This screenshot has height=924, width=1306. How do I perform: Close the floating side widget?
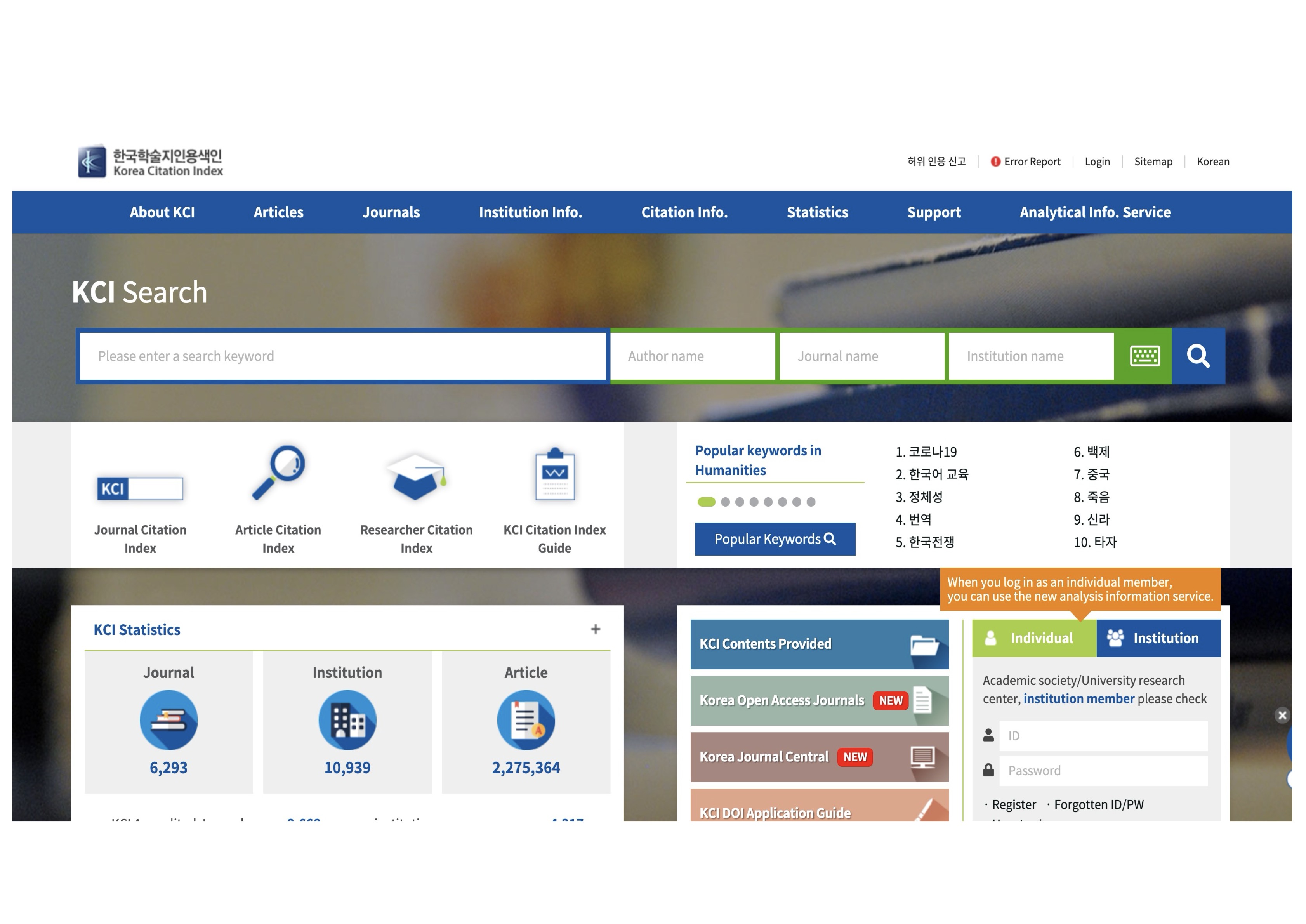coord(1282,715)
